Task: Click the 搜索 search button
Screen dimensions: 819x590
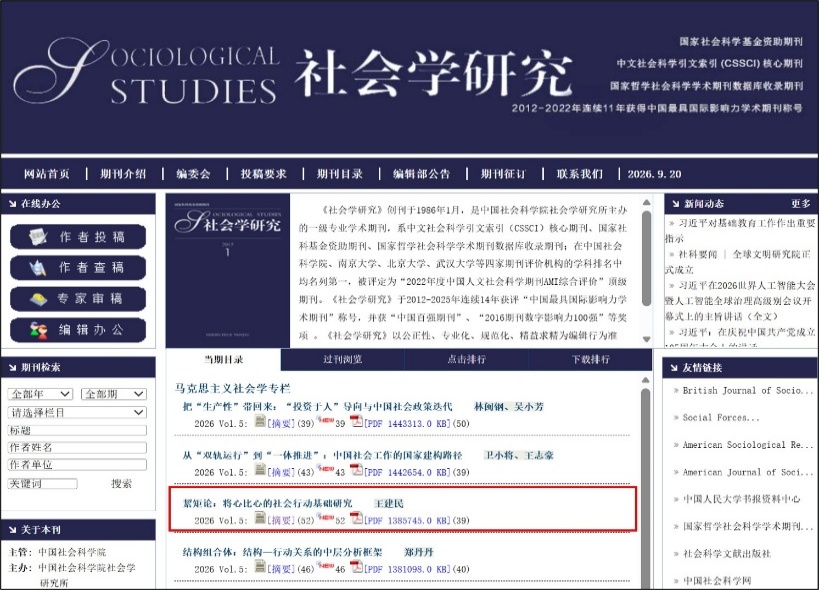Action: click(x=121, y=483)
